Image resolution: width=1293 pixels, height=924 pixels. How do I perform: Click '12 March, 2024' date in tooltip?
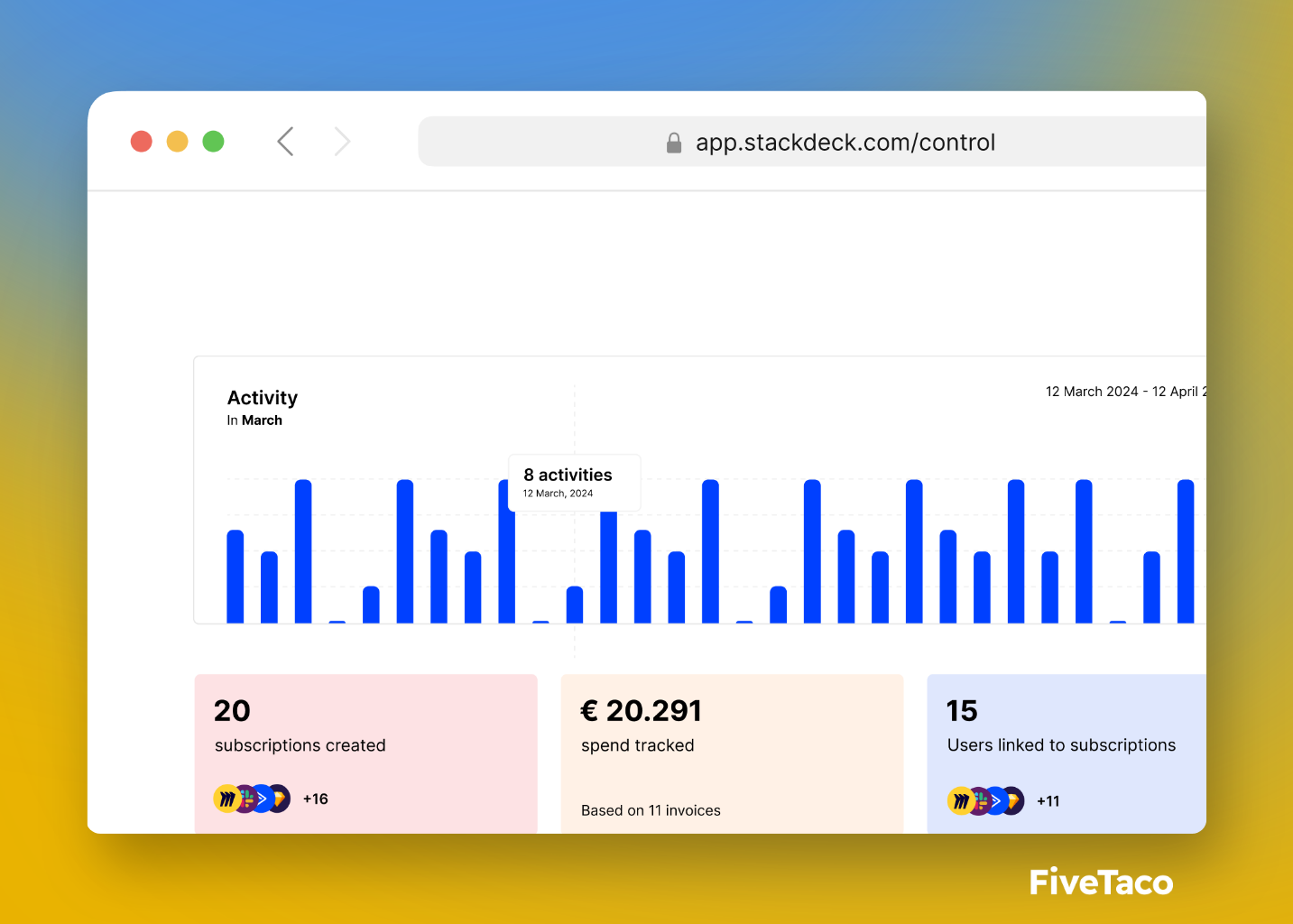coord(558,494)
